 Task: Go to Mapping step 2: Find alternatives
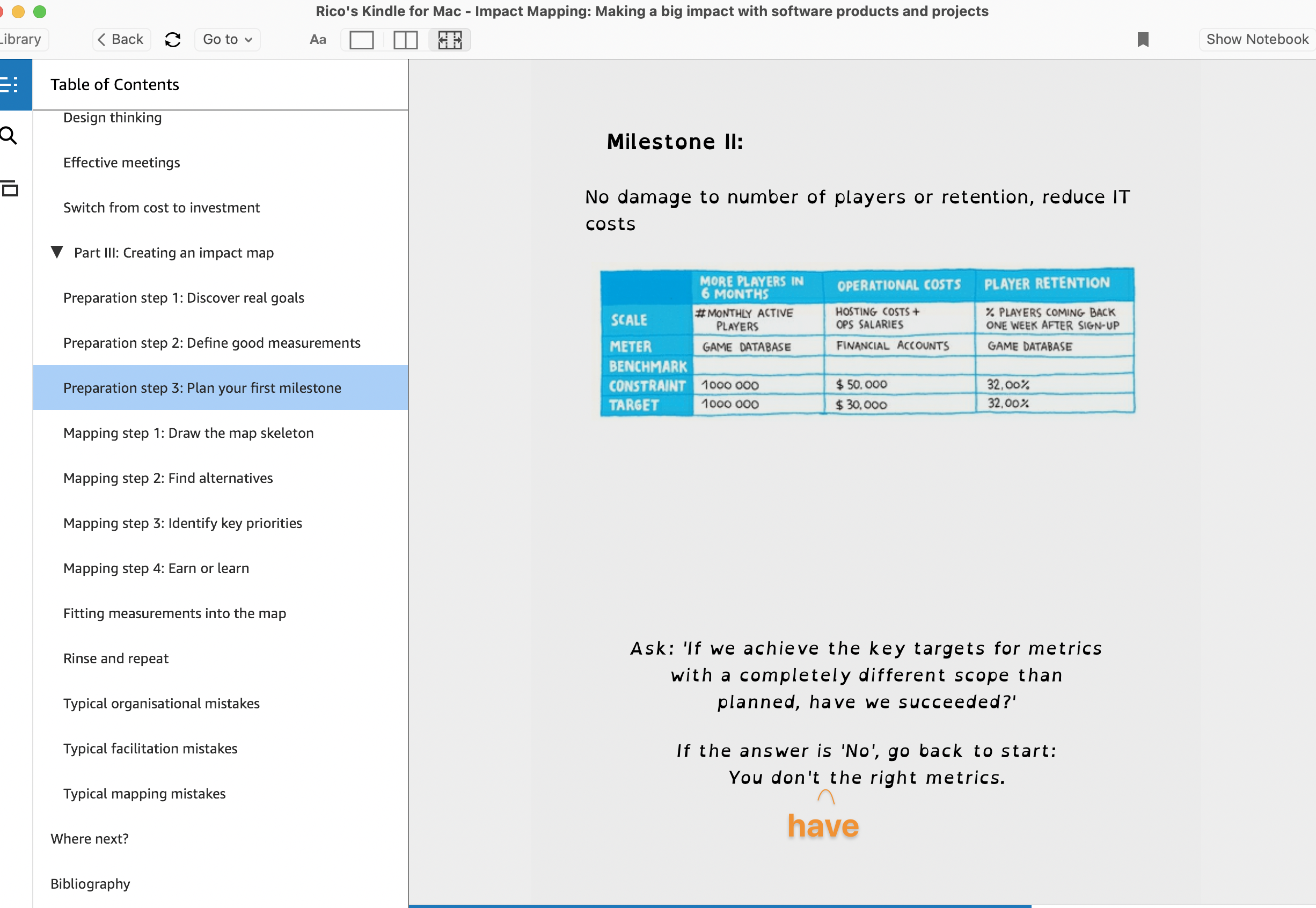click(x=168, y=478)
